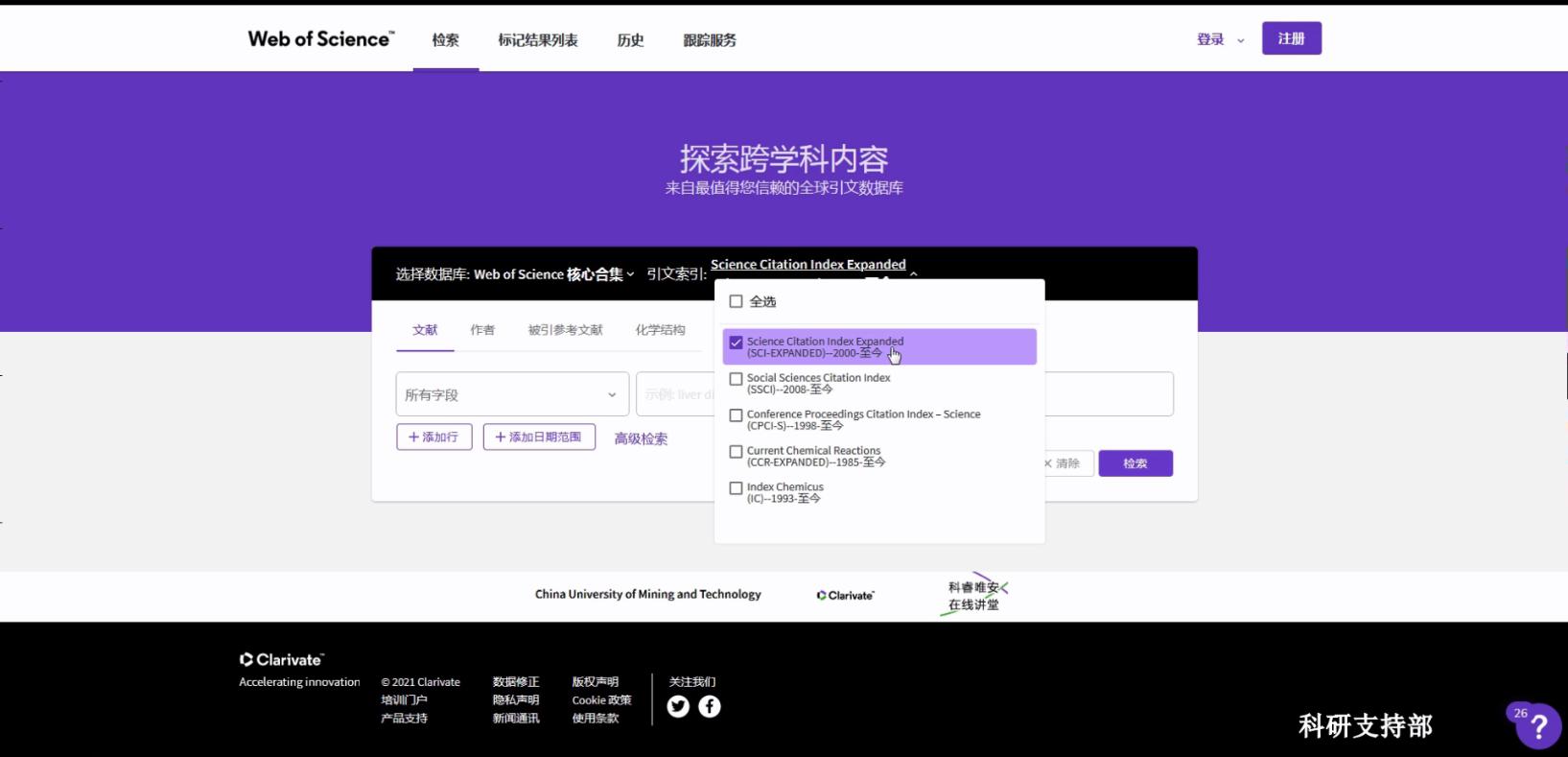Uncheck Science Citation Index Expanded checkbox
1568x757 pixels.
click(x=737, y=343)
